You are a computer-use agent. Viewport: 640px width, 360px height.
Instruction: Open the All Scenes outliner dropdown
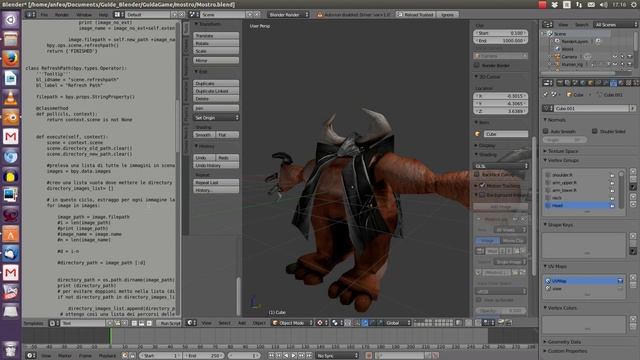pyautogui.click(x=616, y=24)
